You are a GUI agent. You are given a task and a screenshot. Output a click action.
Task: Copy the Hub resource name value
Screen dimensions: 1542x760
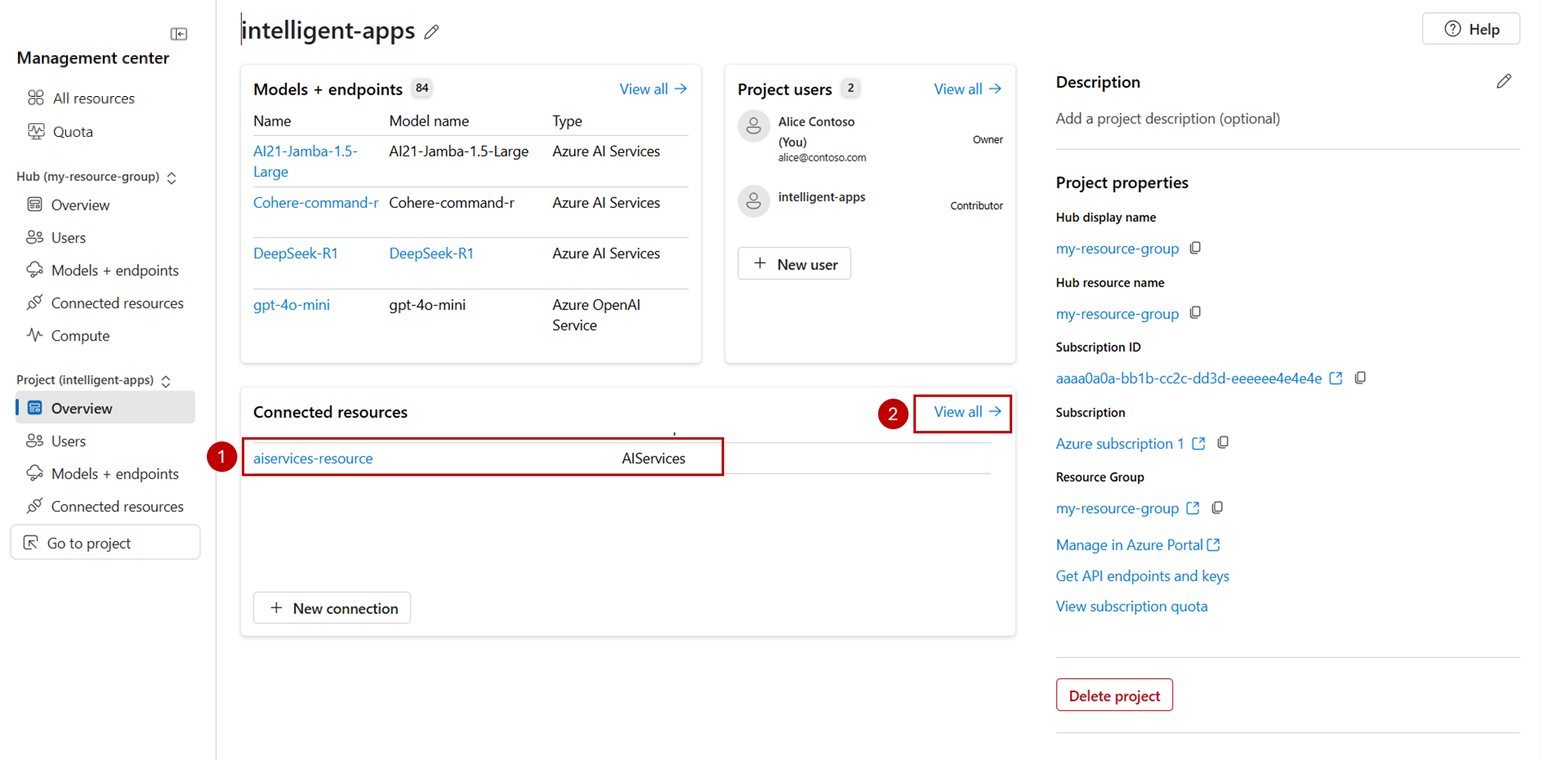(x=1195, y=313)
